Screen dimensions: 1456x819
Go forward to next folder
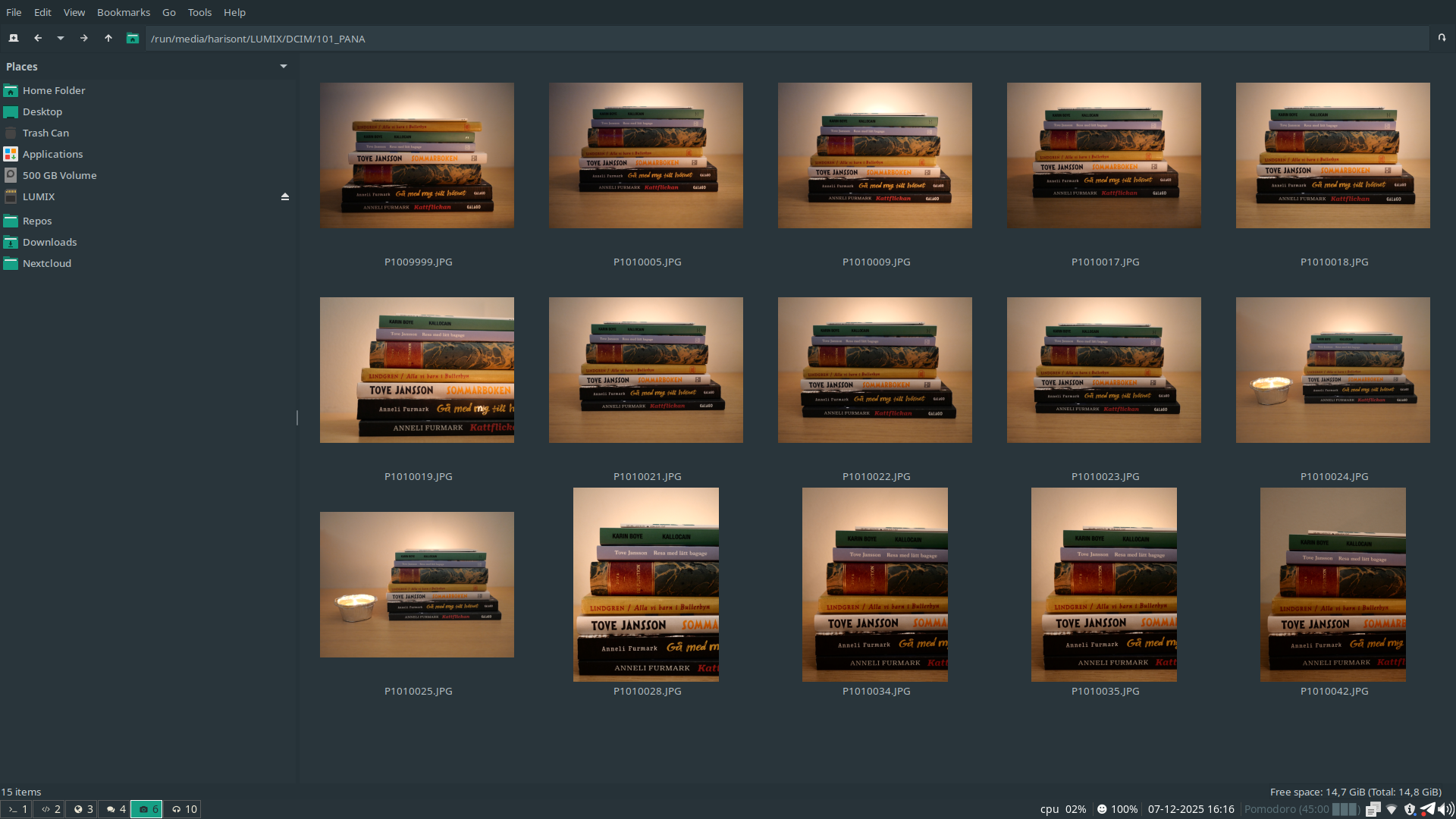tap(84, 38)
